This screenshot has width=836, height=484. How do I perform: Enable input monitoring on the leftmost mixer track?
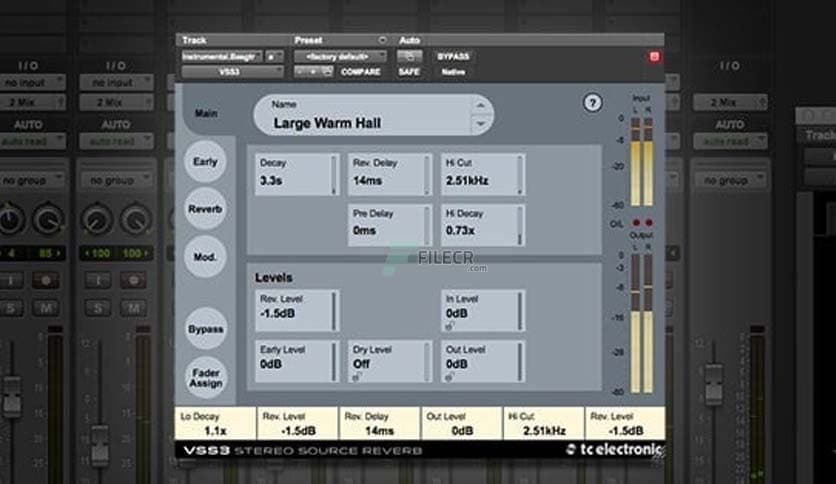click(x=11, y=280)
